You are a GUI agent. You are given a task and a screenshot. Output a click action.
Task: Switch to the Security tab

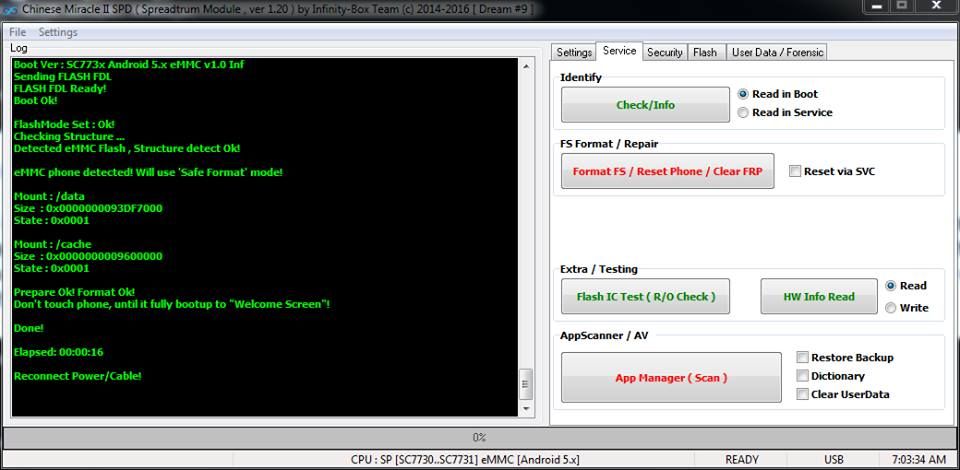(x=664, y=52)
